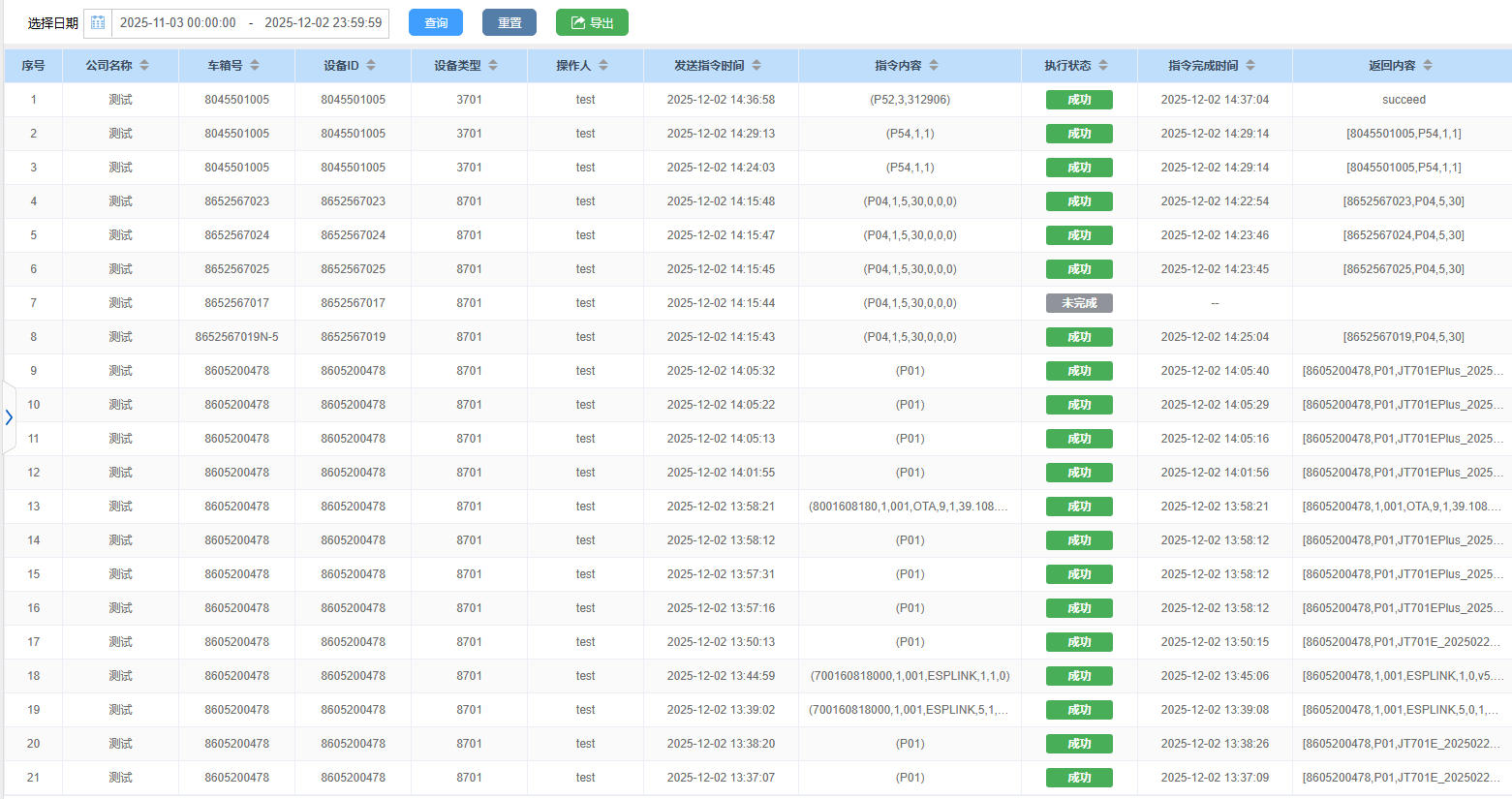This screenshot has width=1512, height=799.
Task: Sort by 设备类型 column sort icon
Action: point(493,66)
